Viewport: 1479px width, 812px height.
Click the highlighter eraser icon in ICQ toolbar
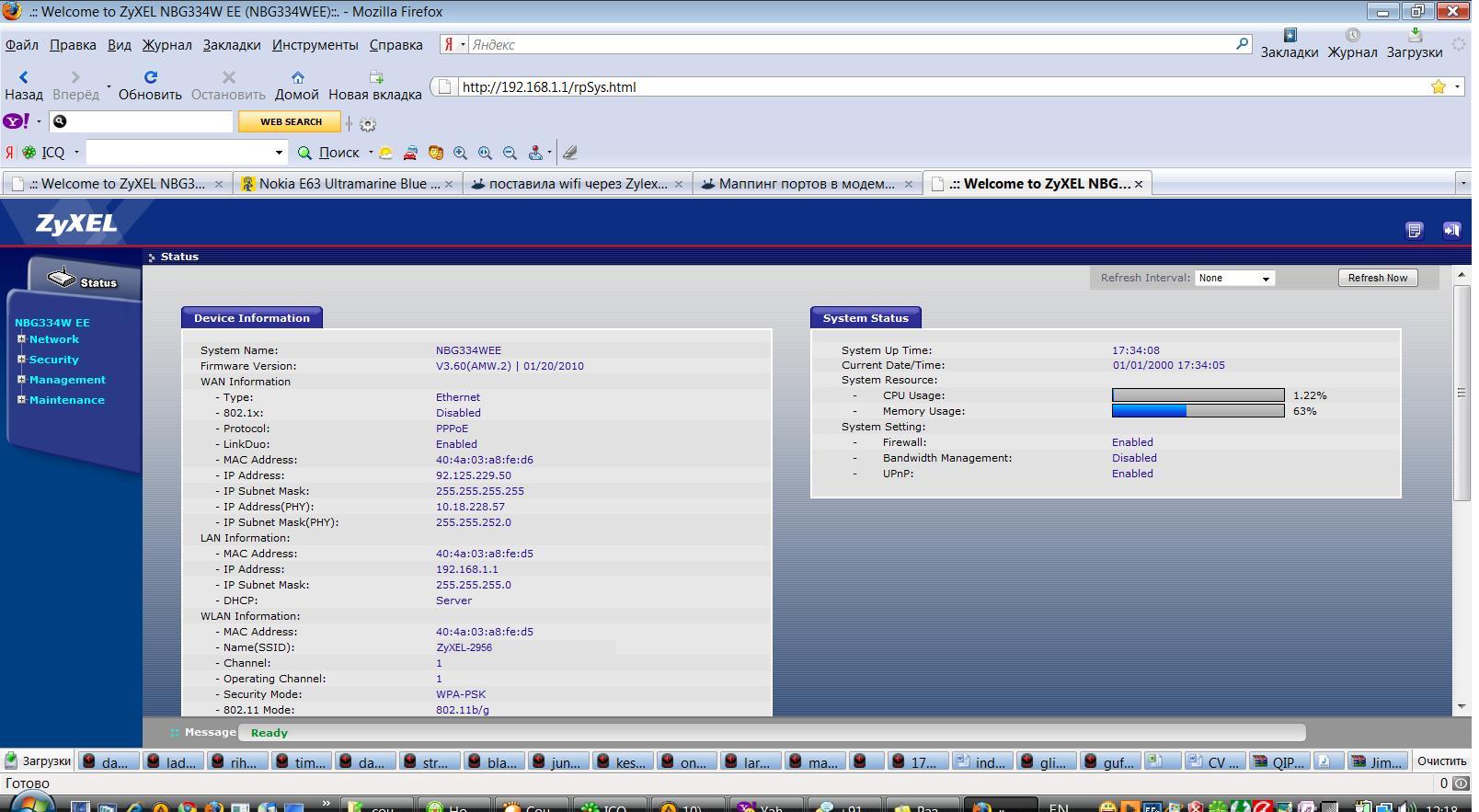pos(570,153)
